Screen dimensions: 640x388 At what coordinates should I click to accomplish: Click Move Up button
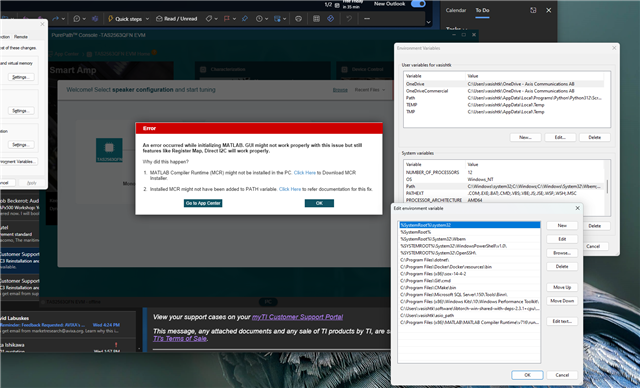562,287
